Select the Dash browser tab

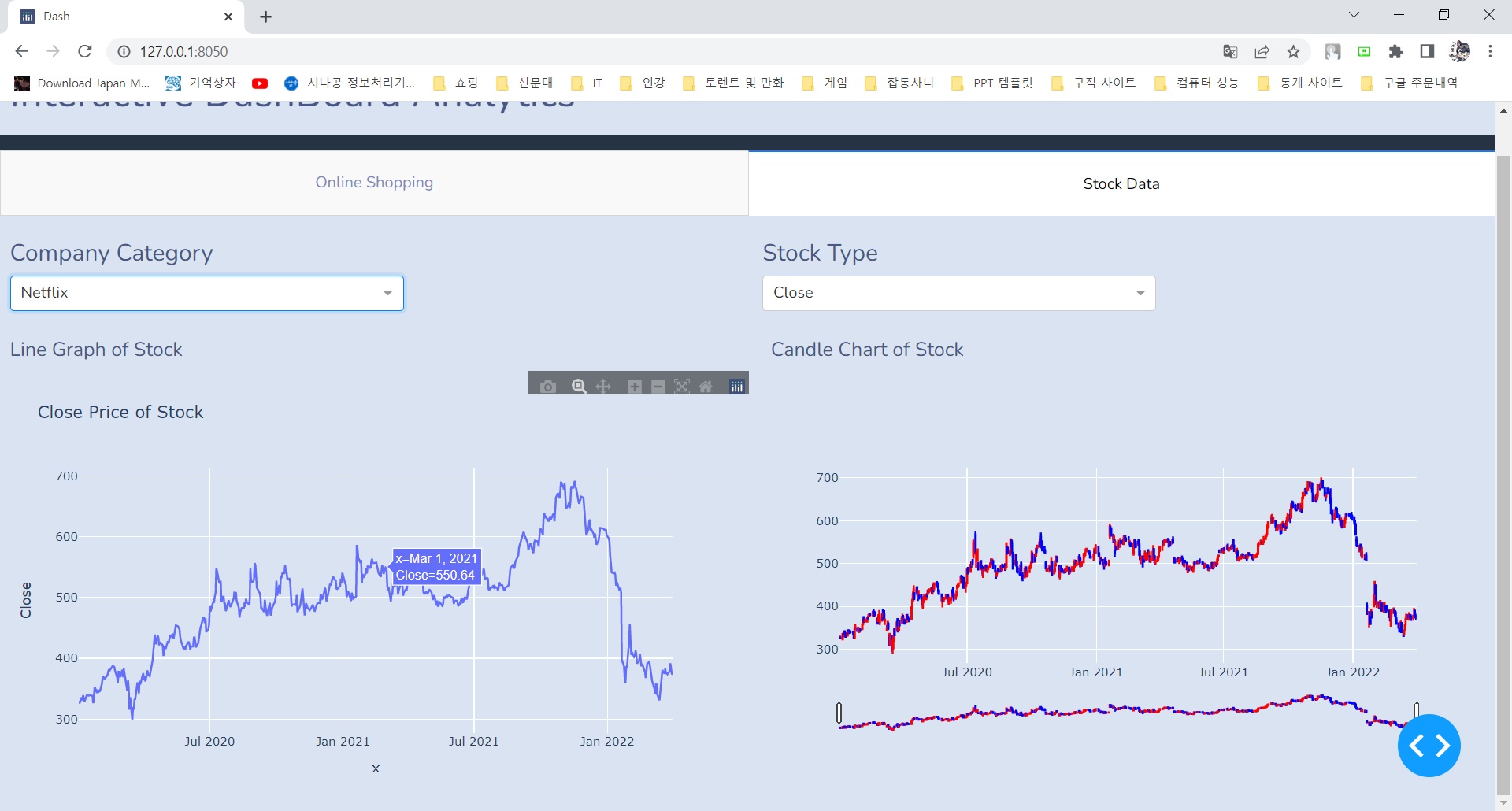(x=126, y=17)
